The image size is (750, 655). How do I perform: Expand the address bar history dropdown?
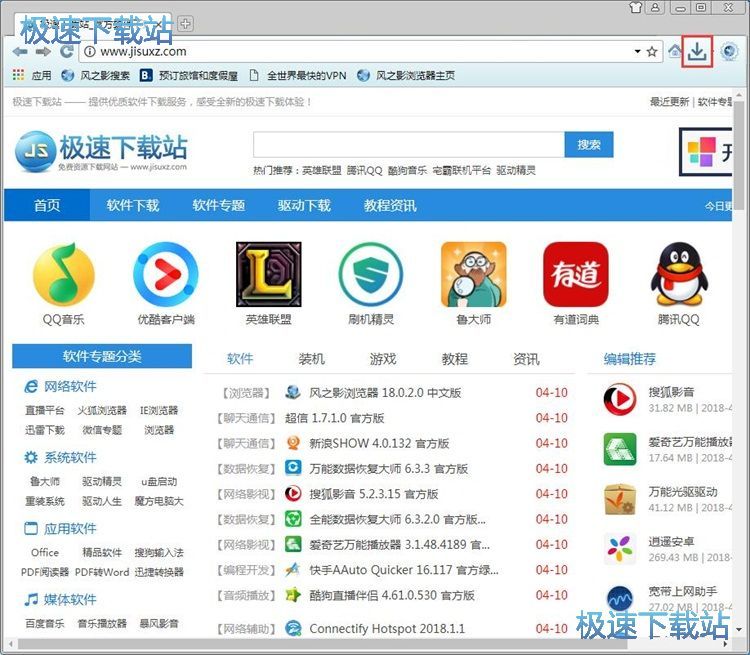[x=637, y=51]
